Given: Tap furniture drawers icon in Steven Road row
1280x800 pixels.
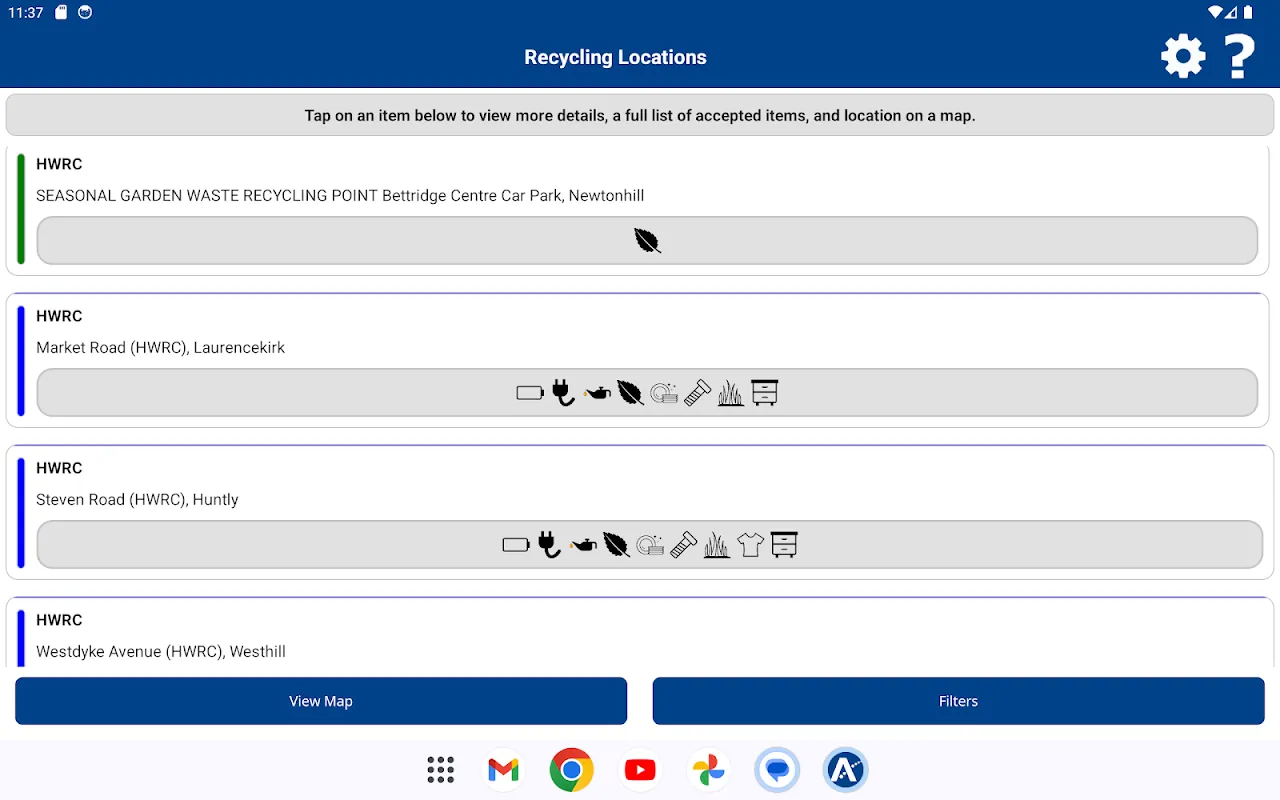Looking at the screenshot, I should pos(784,545).
